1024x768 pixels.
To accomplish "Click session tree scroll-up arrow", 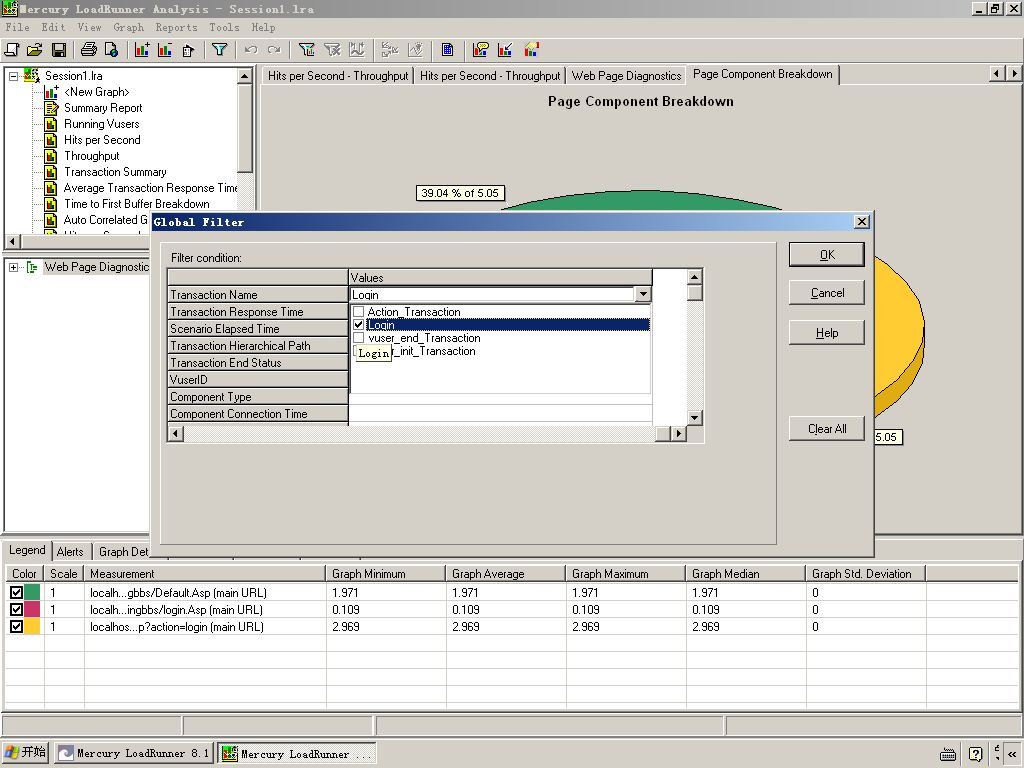I will click(x=244, y=76).
